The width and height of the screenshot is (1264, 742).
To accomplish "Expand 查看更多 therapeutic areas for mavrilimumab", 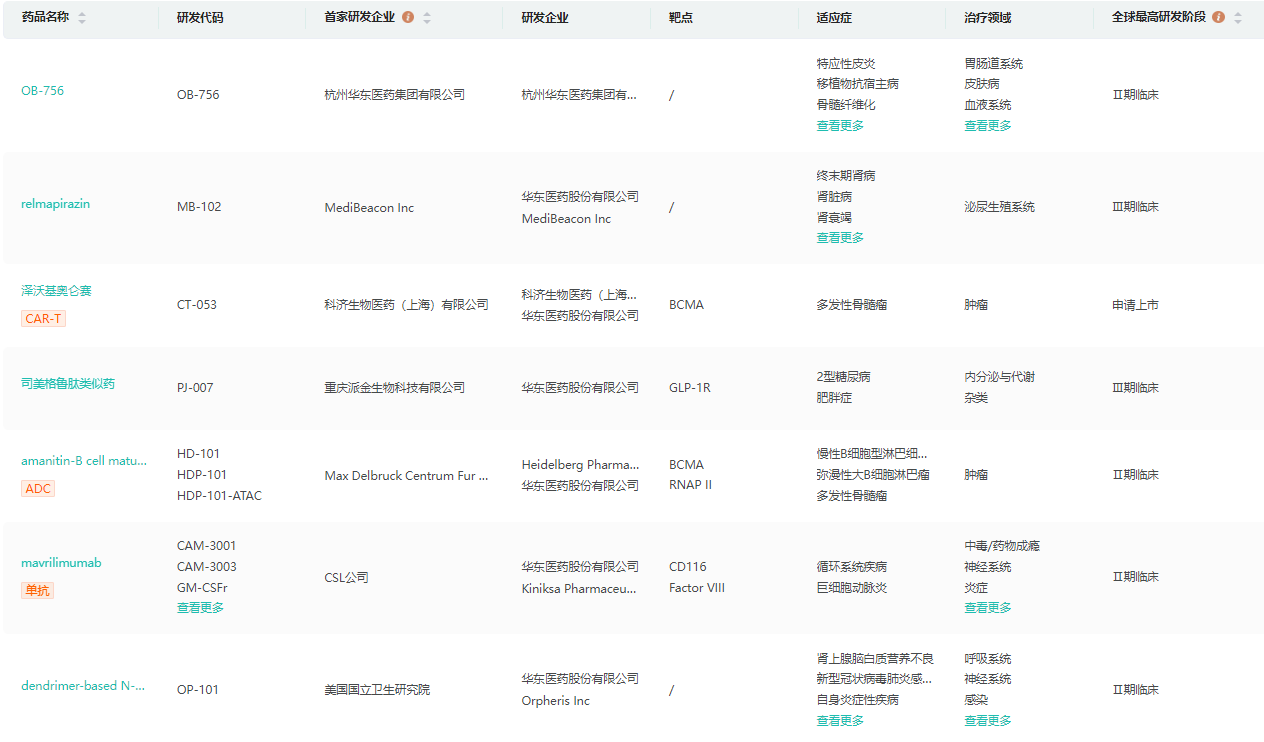I will (988, 608).
